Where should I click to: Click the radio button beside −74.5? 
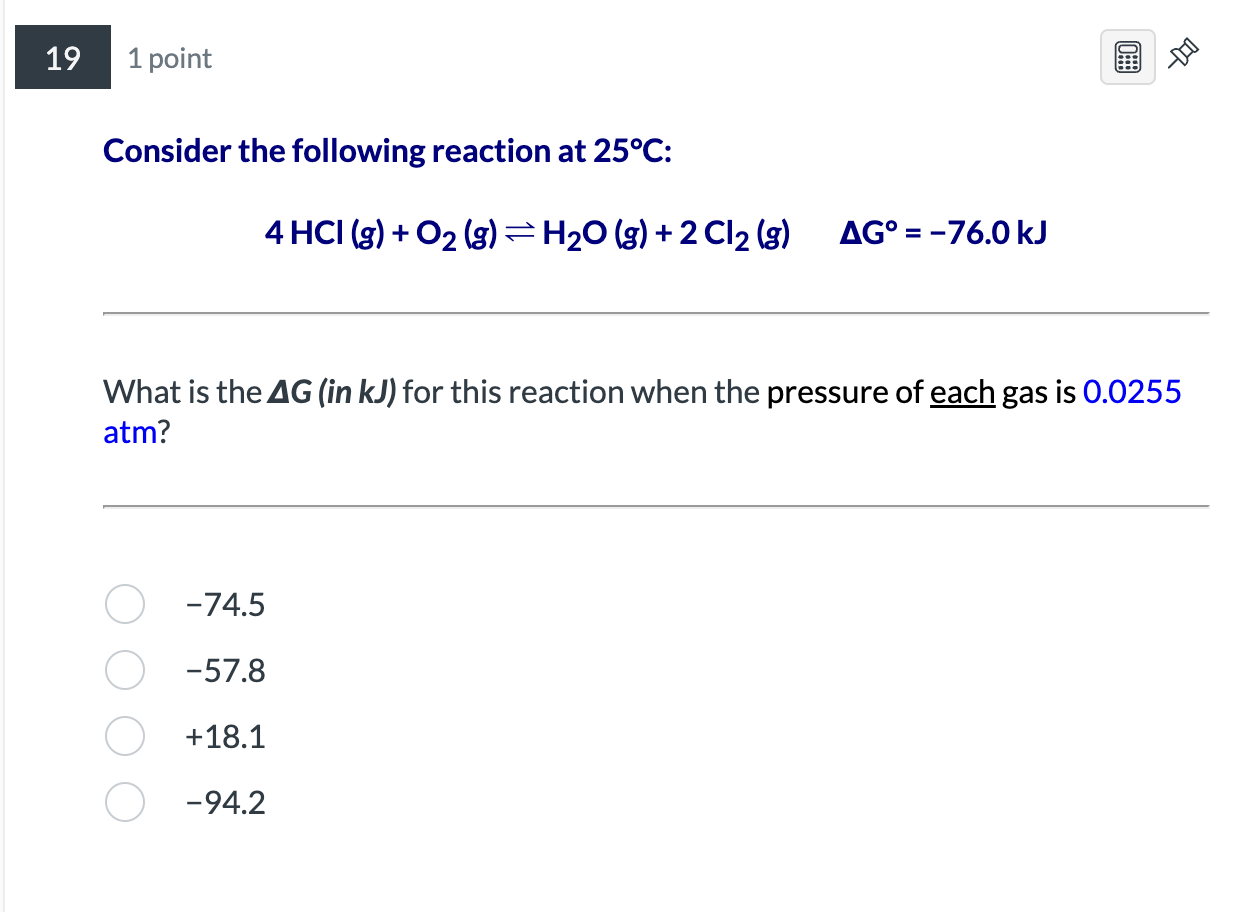coord(124,604)
